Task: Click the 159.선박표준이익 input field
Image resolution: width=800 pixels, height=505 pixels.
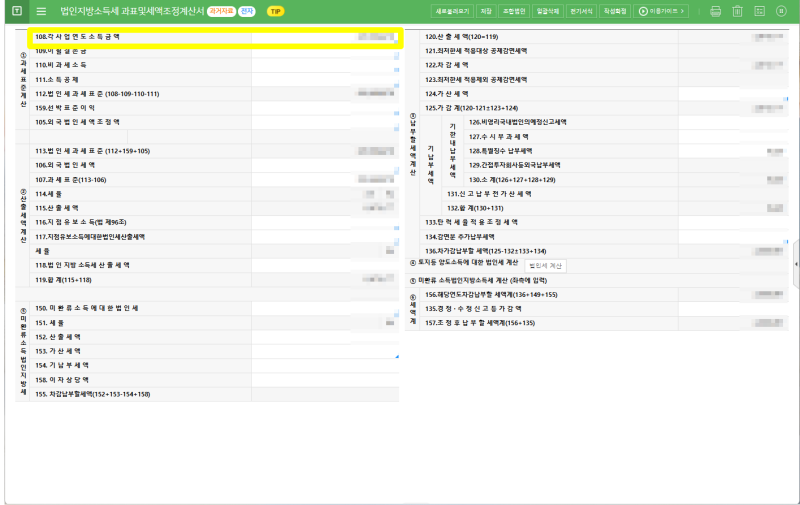Action: pyautogui.click(x=325, y=108)
